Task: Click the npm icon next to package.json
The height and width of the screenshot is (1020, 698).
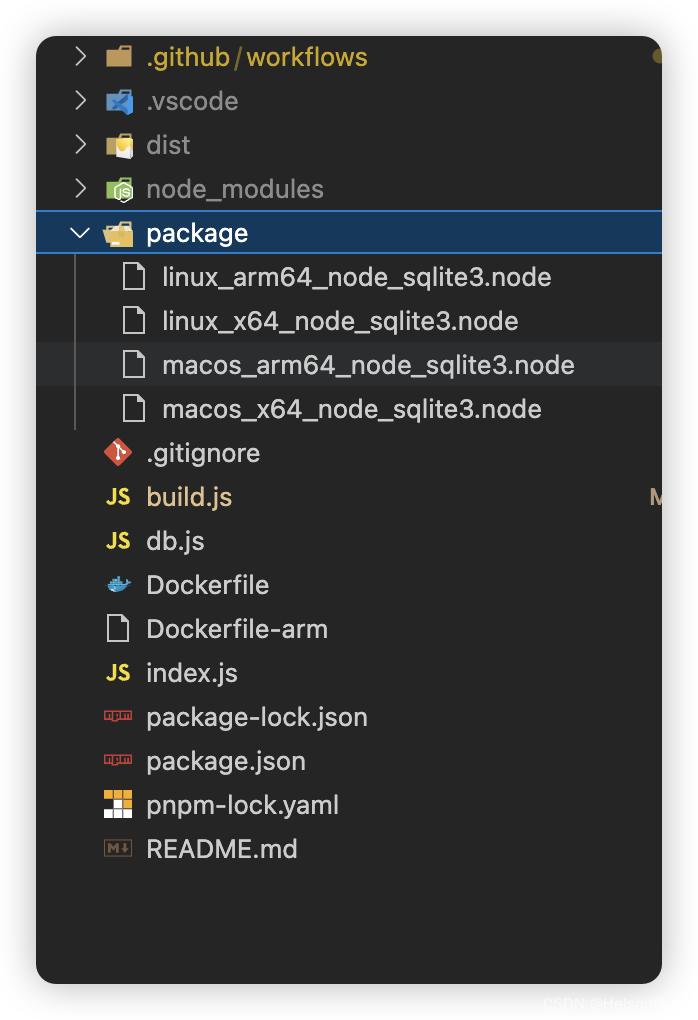Action: pyautogui.click(x=117, y=761)
